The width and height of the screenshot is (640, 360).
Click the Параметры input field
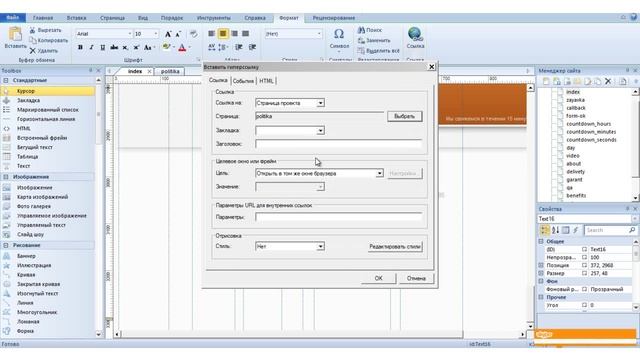click(338, 217)
